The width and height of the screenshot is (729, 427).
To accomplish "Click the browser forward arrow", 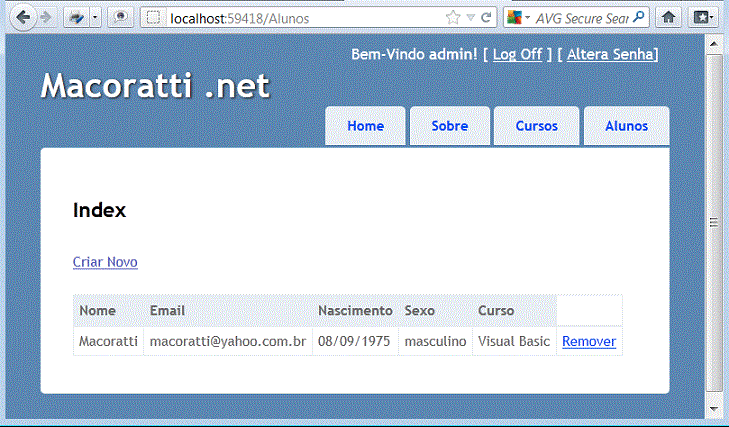I will click(x=46, y=18).
